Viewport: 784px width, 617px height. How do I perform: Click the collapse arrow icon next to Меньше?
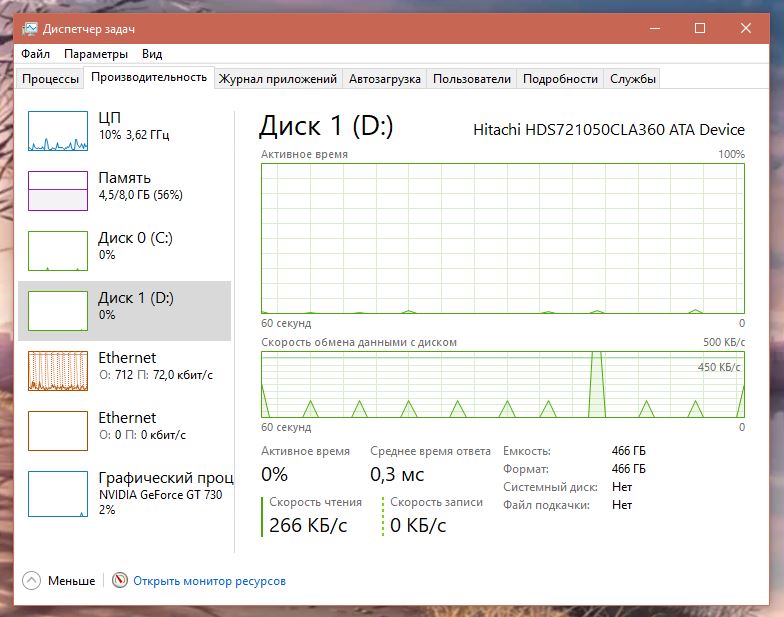click(31, 580)
